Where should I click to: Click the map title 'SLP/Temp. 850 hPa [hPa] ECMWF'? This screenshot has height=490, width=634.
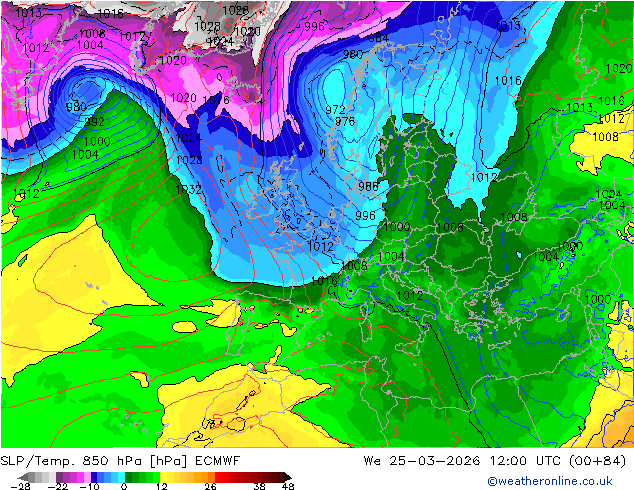click(x=120, y=460)
